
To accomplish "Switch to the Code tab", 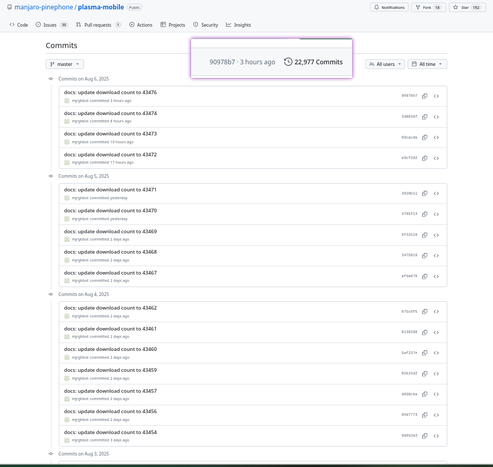I will [x=19, y=25].
